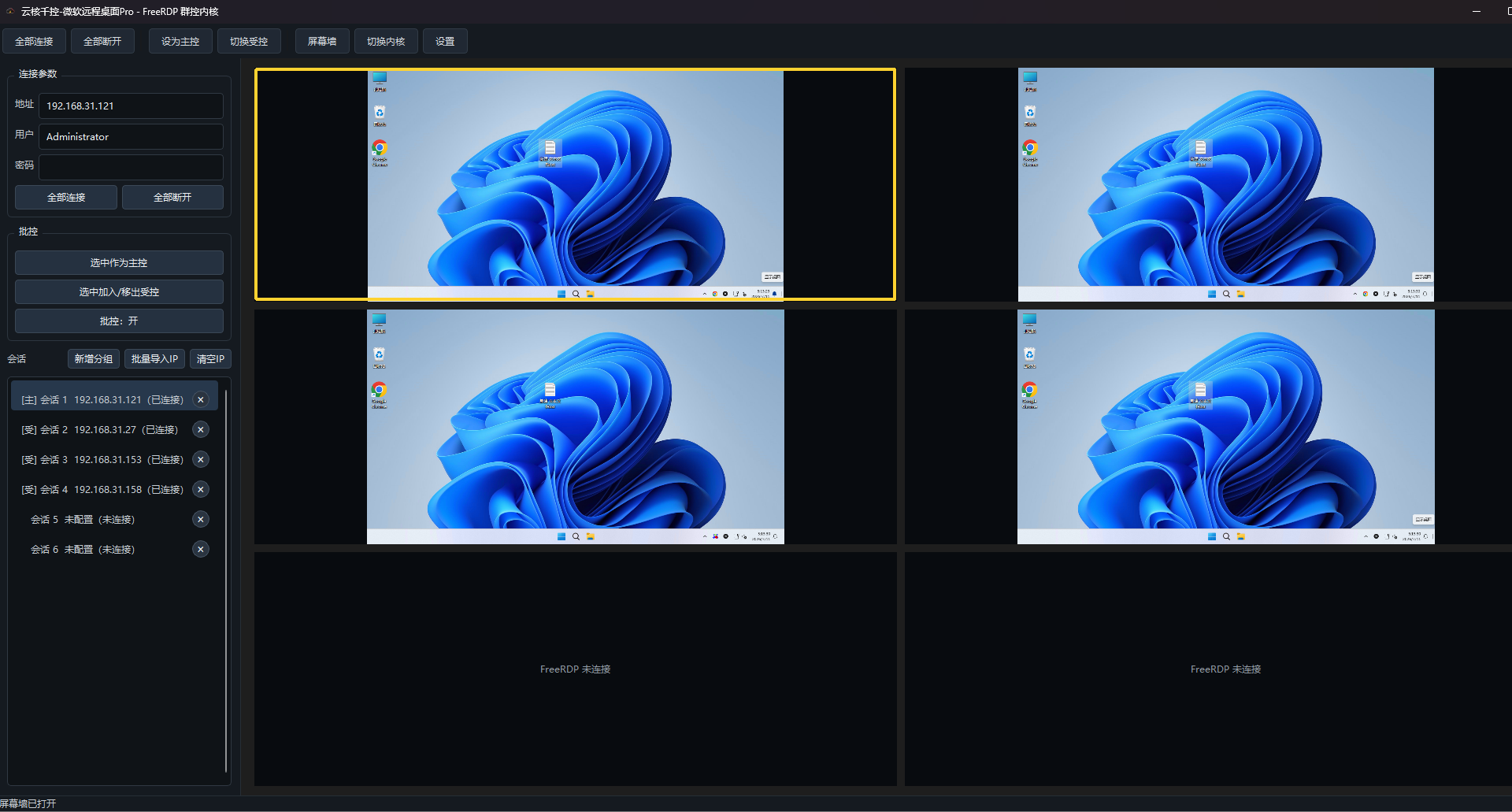1512x812 pixels.
Task: Toggle the 批控: 开 button
Action: (x=119, y=321)
